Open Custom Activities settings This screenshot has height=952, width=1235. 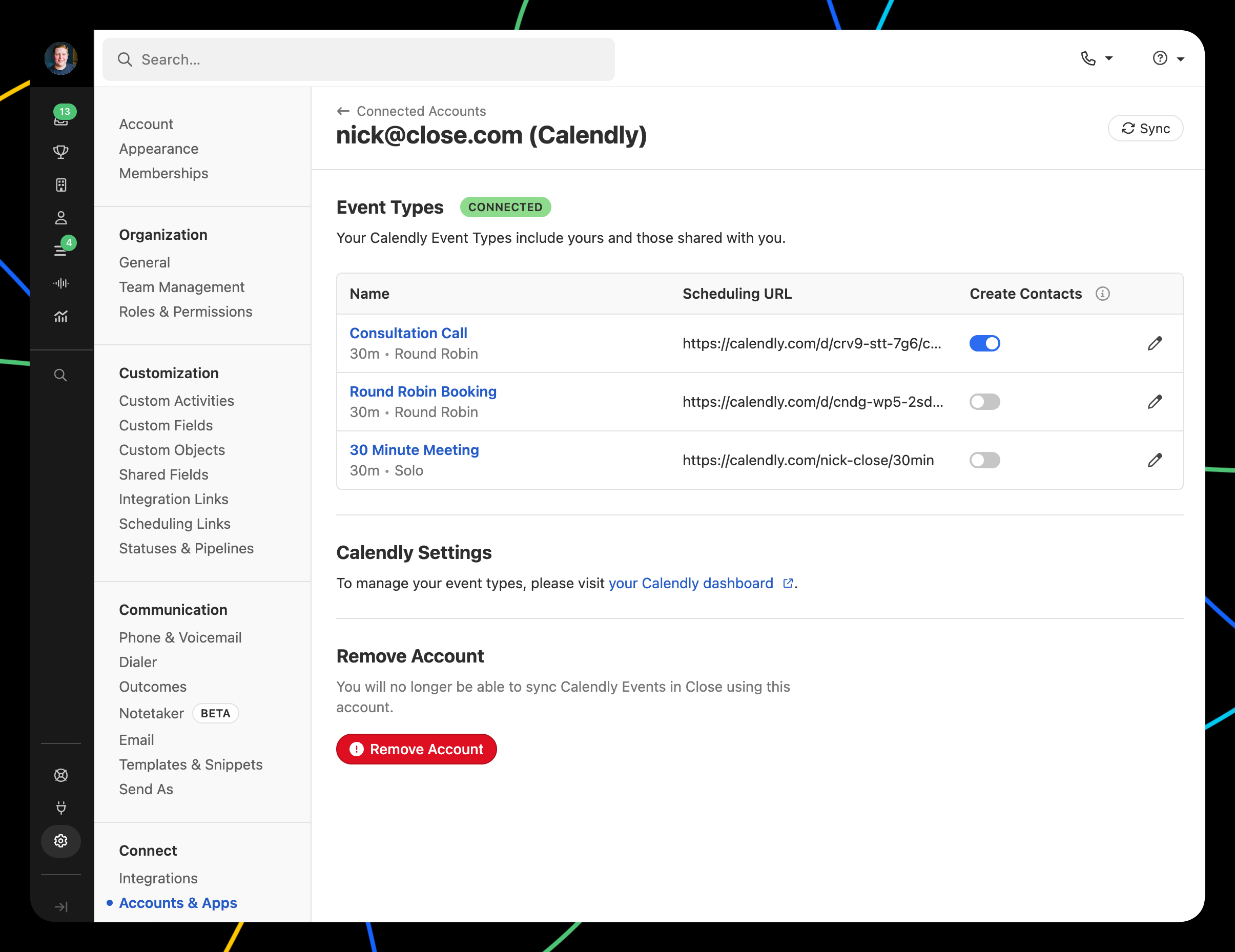click(176, 401)
